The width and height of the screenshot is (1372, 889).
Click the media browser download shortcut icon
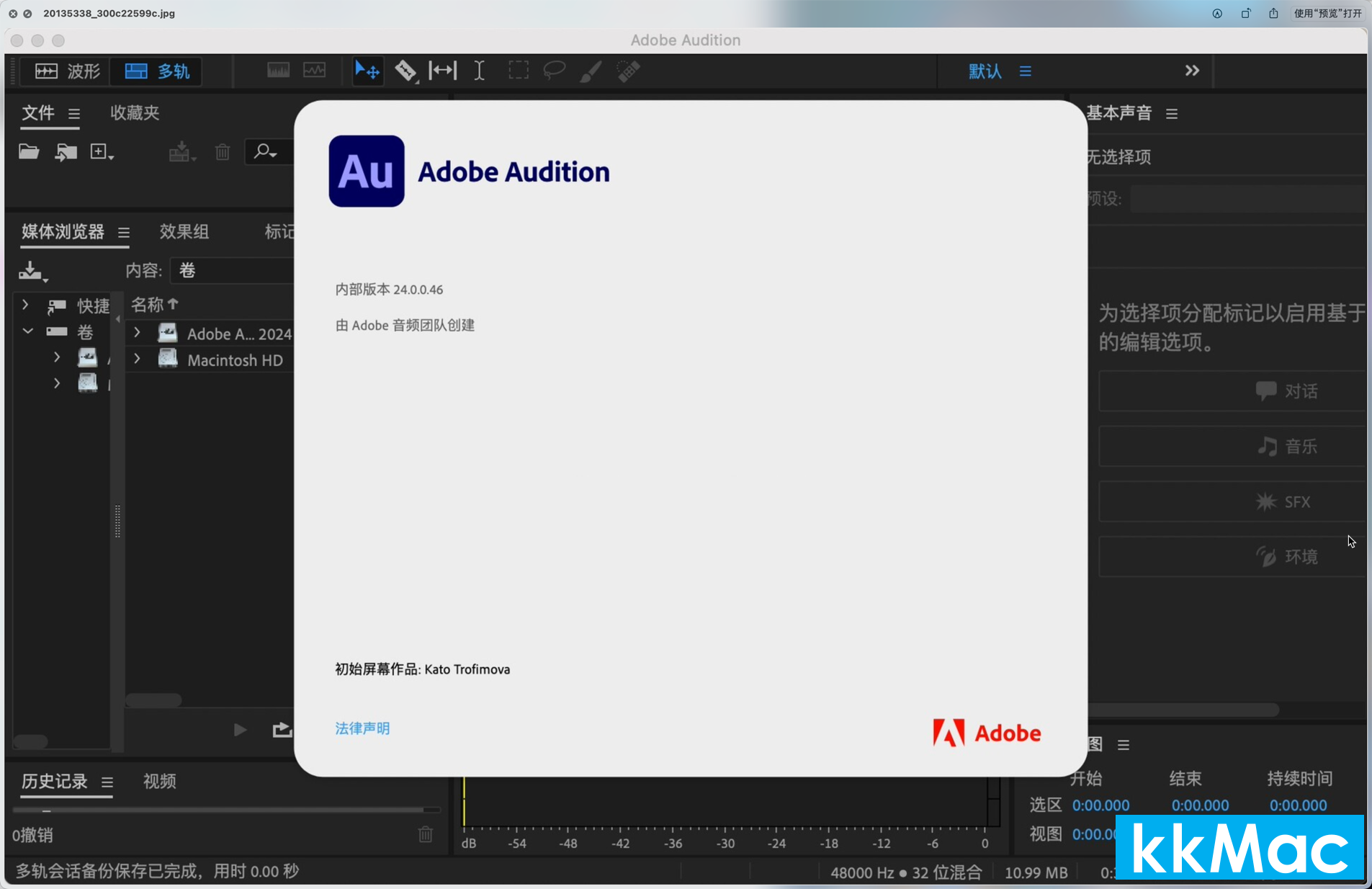pos(32,271)
